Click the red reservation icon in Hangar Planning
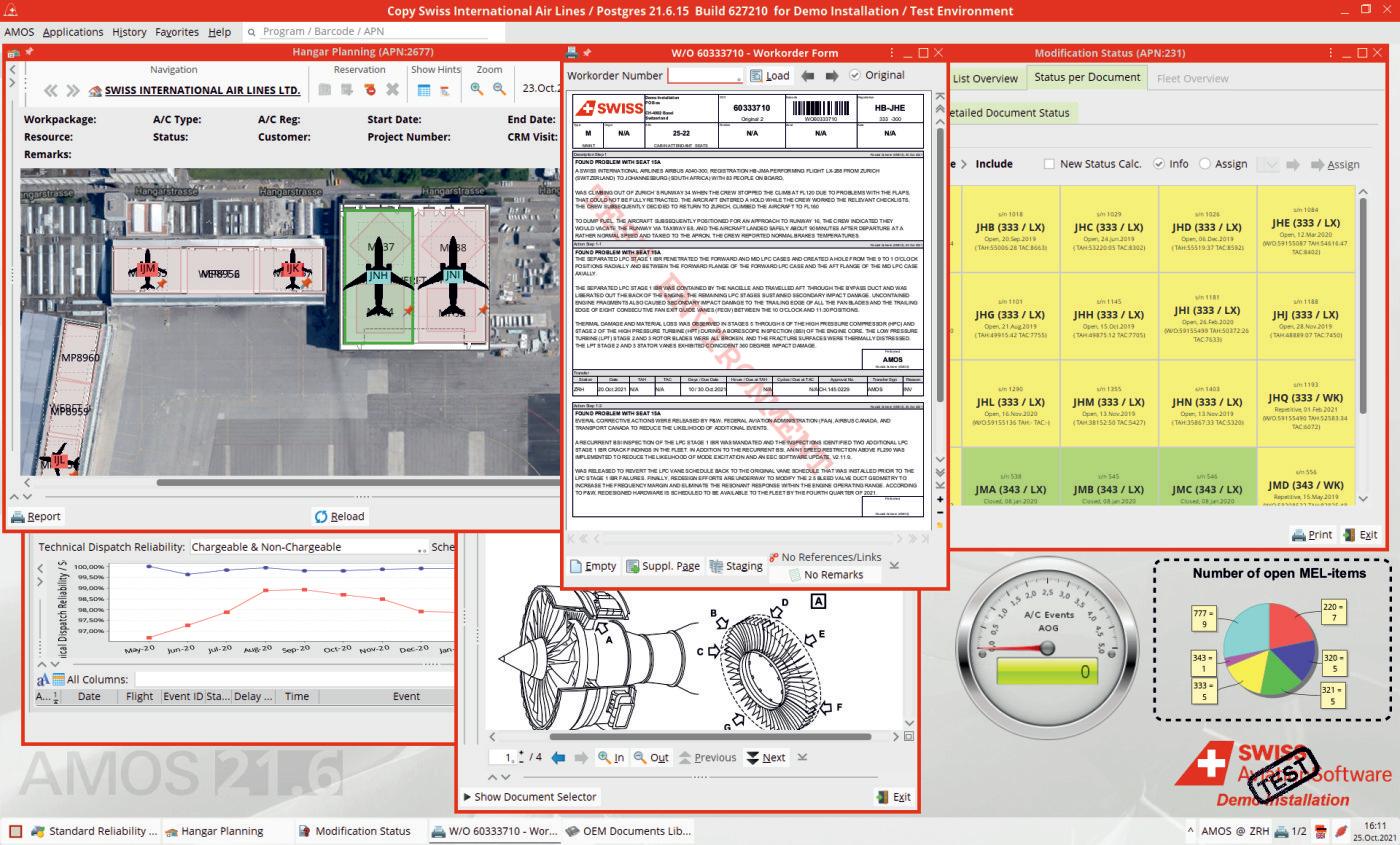Viewport: 1400px width, 845px height. point(370,89)
